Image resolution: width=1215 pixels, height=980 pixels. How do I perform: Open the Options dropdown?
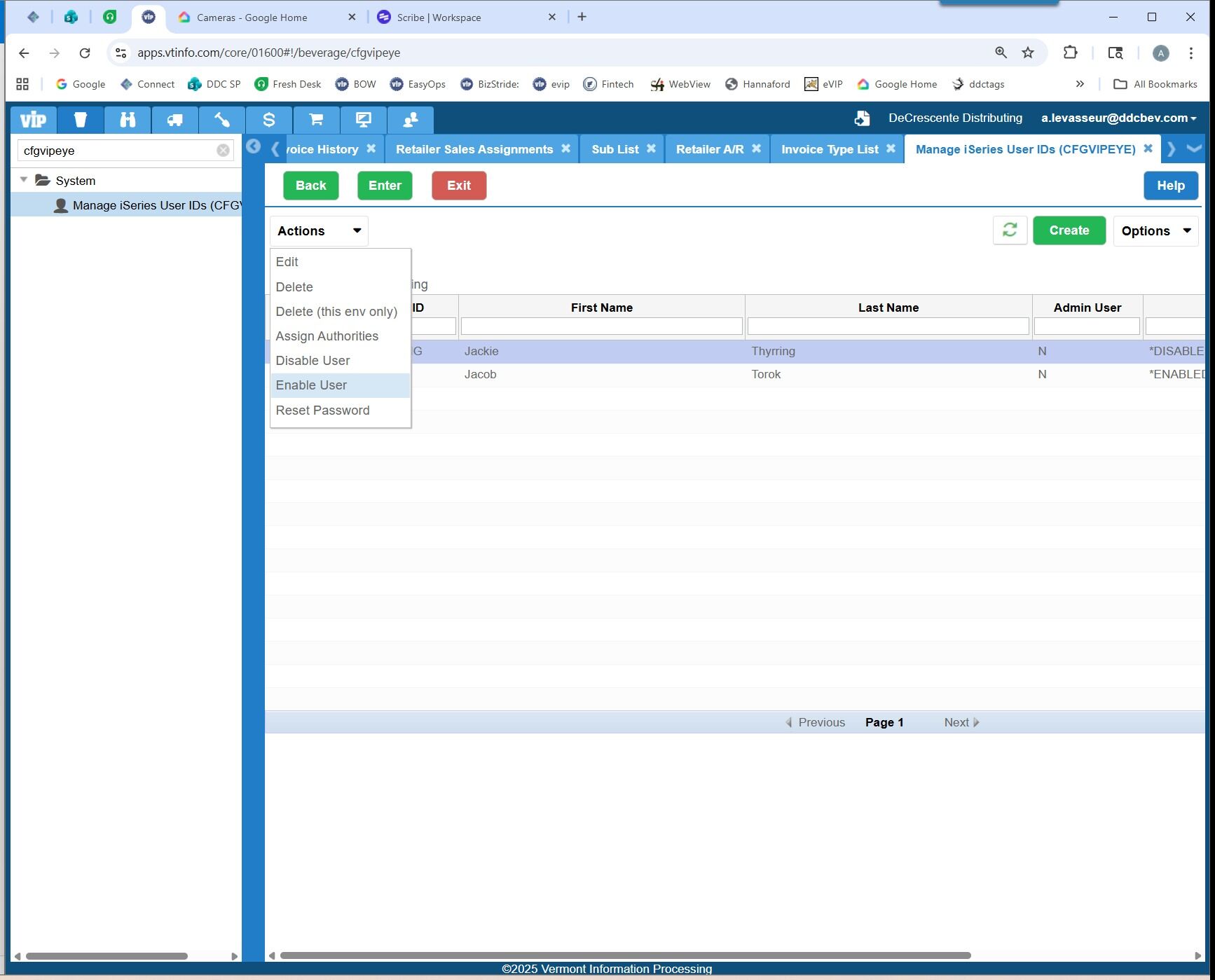click(x=1155, y=231)
